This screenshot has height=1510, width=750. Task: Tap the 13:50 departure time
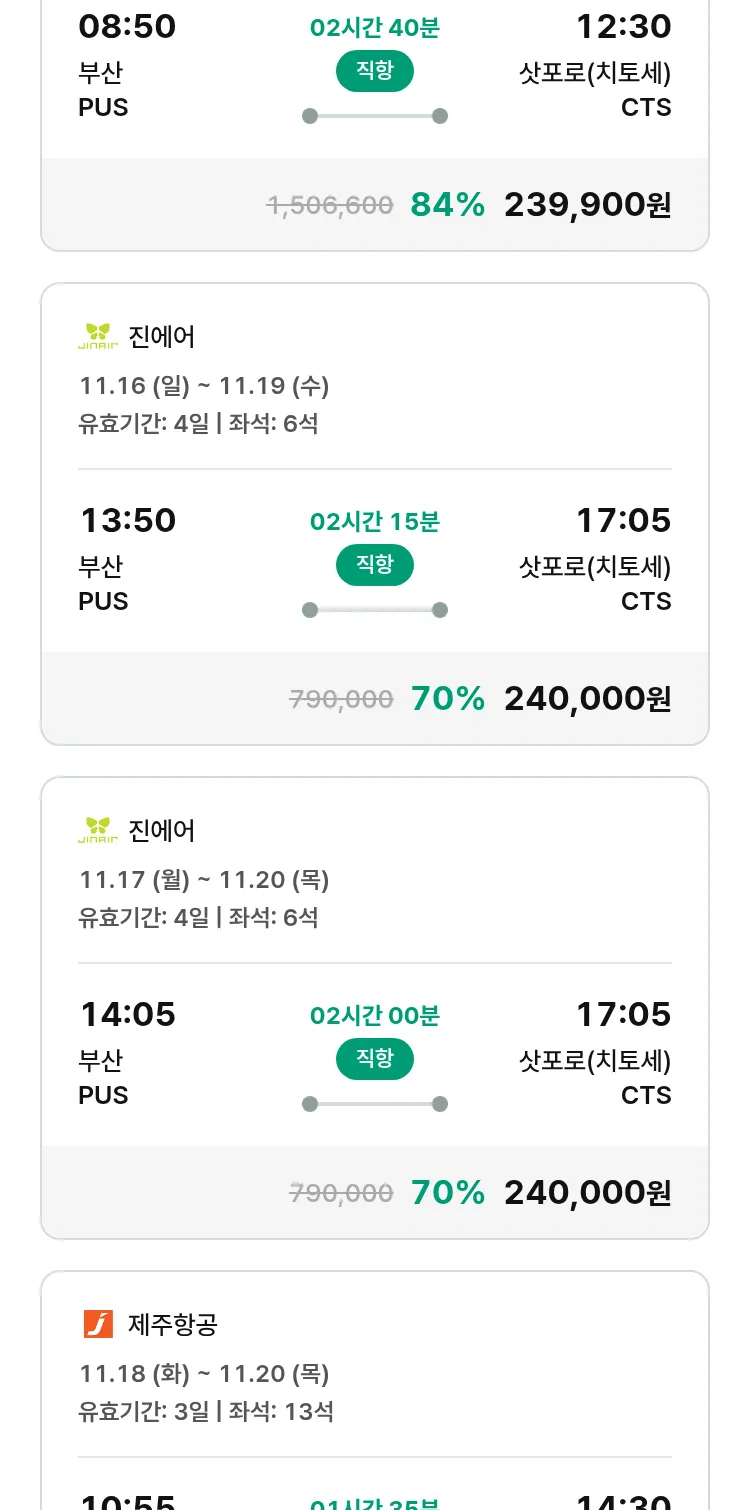pos(128,521)
